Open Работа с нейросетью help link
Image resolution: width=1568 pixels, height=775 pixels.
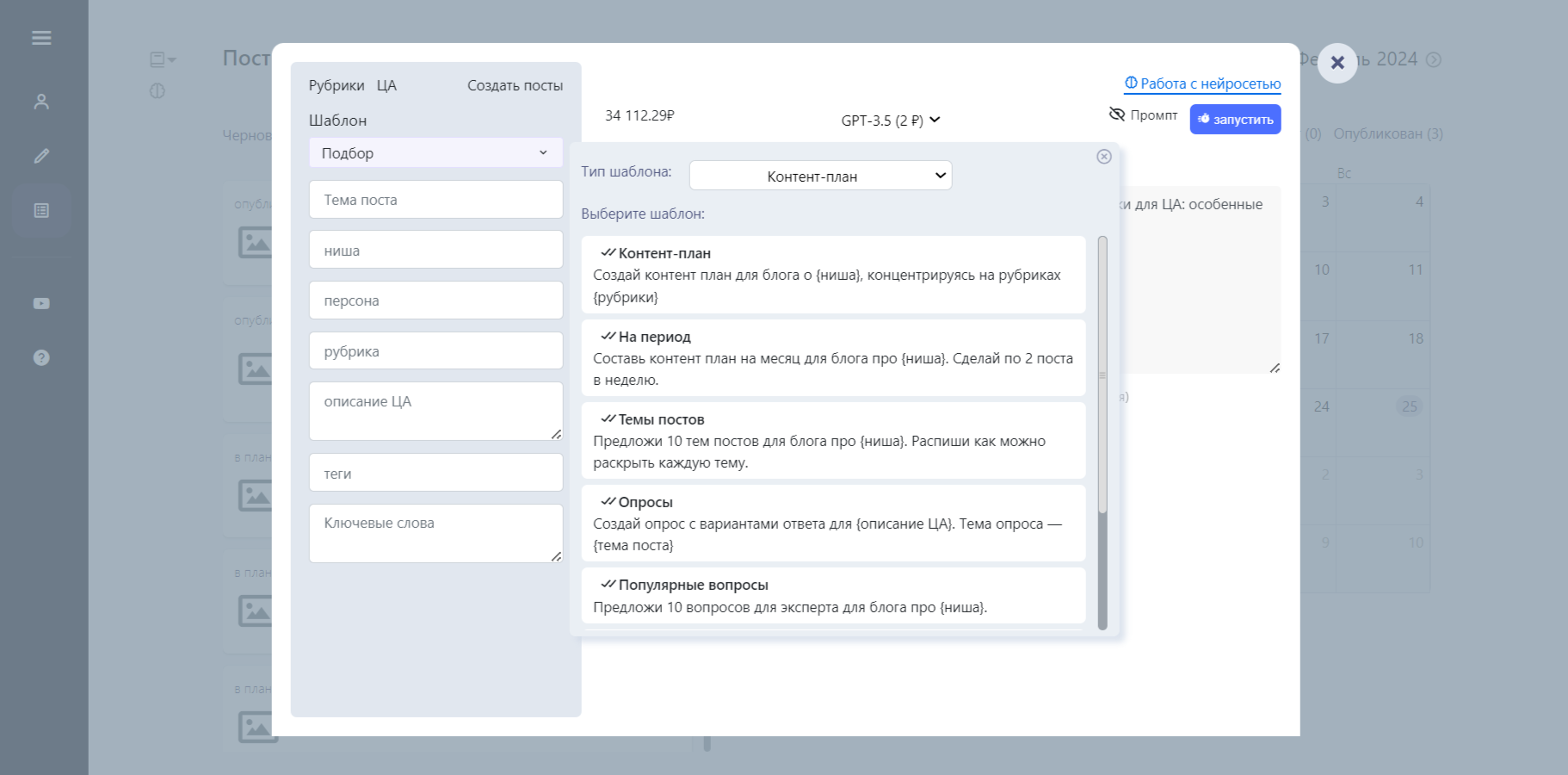[1202, 84]
